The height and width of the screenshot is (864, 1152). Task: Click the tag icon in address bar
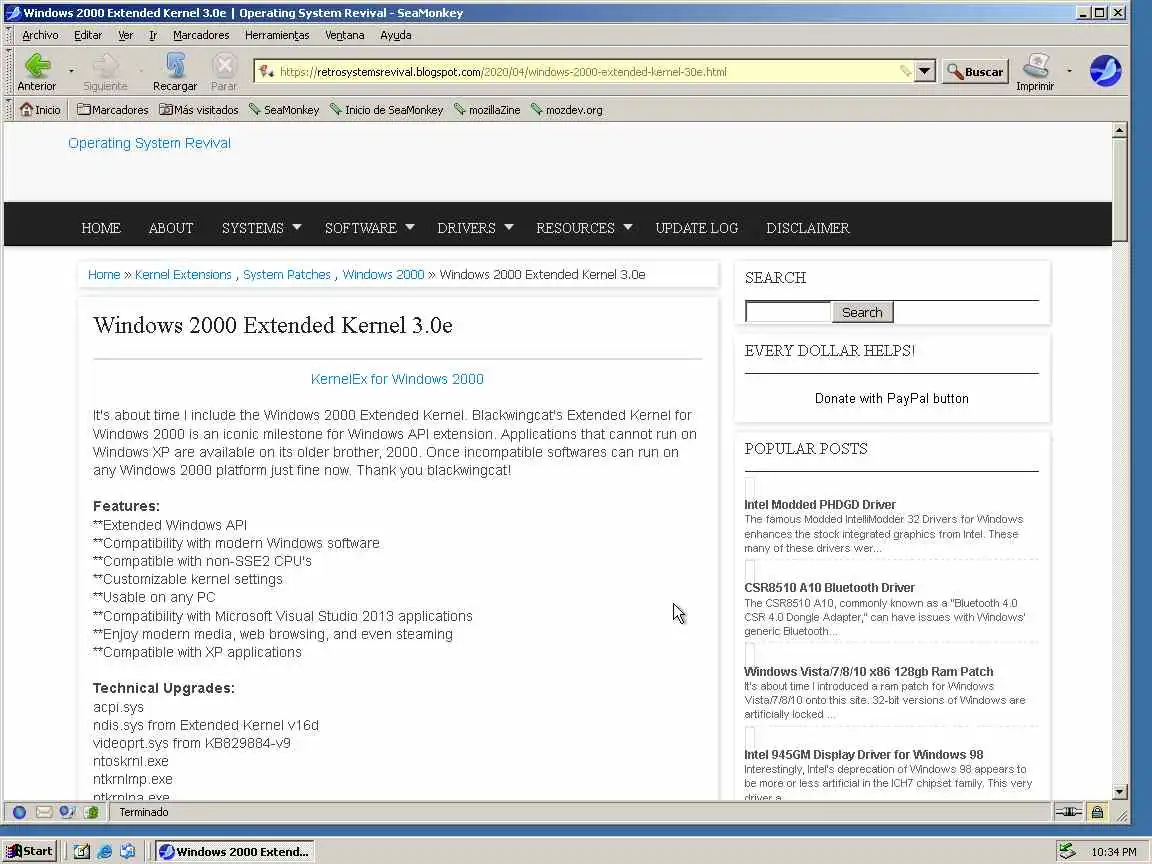pyautogui.click(x=905, y=71)
